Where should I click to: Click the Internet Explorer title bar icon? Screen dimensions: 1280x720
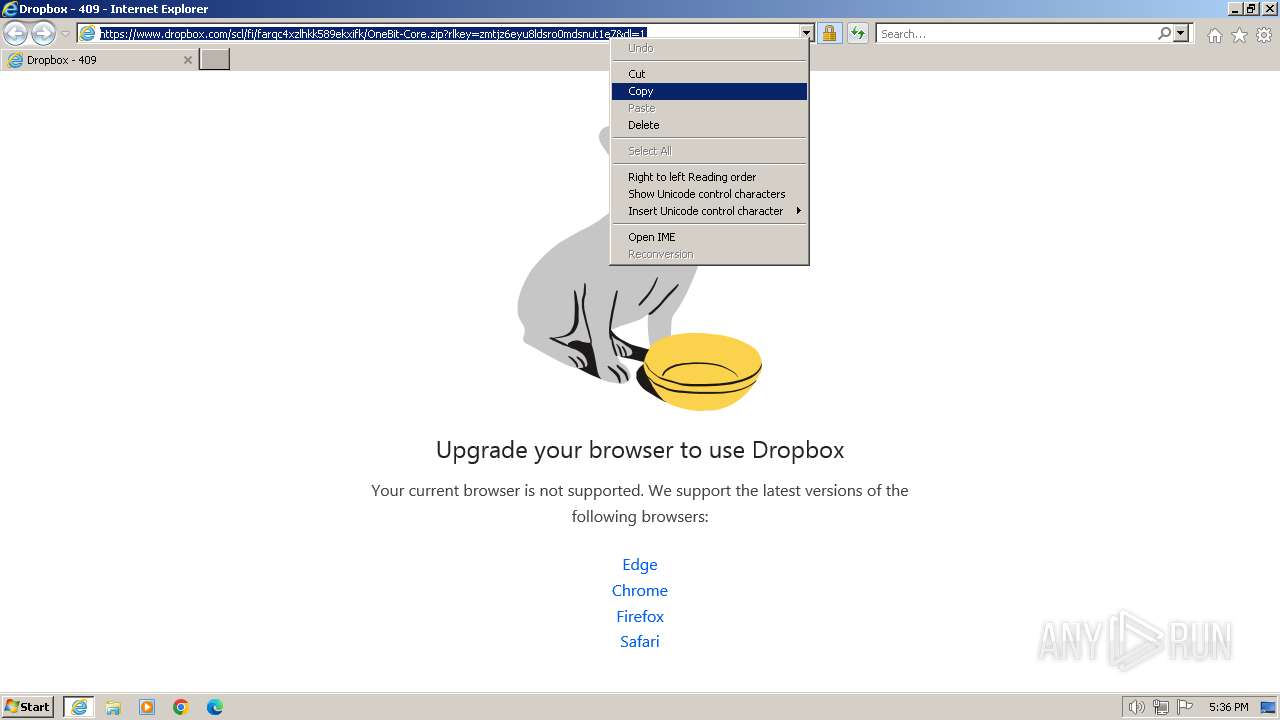point(9,9)
